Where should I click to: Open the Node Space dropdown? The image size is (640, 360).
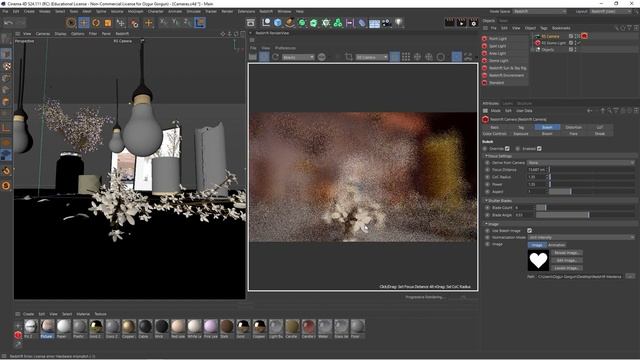(539, 11)
